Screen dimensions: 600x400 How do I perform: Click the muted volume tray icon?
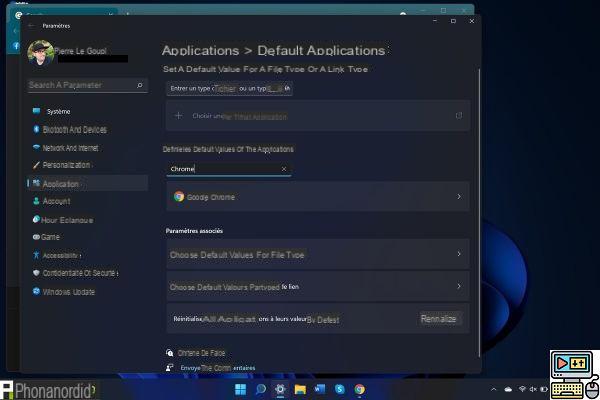coord(533,389)
